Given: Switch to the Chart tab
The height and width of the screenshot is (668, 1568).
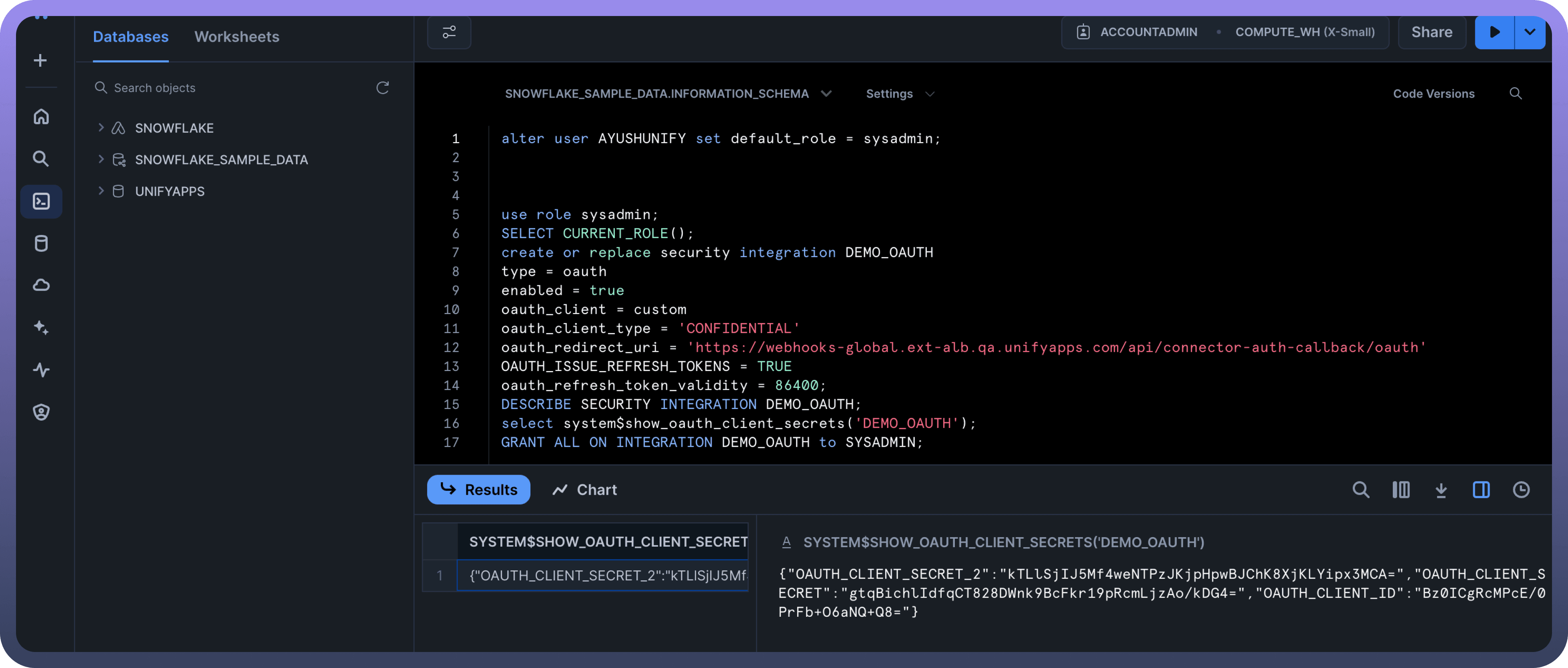Looking at the screenshot, I should point(584,490).
